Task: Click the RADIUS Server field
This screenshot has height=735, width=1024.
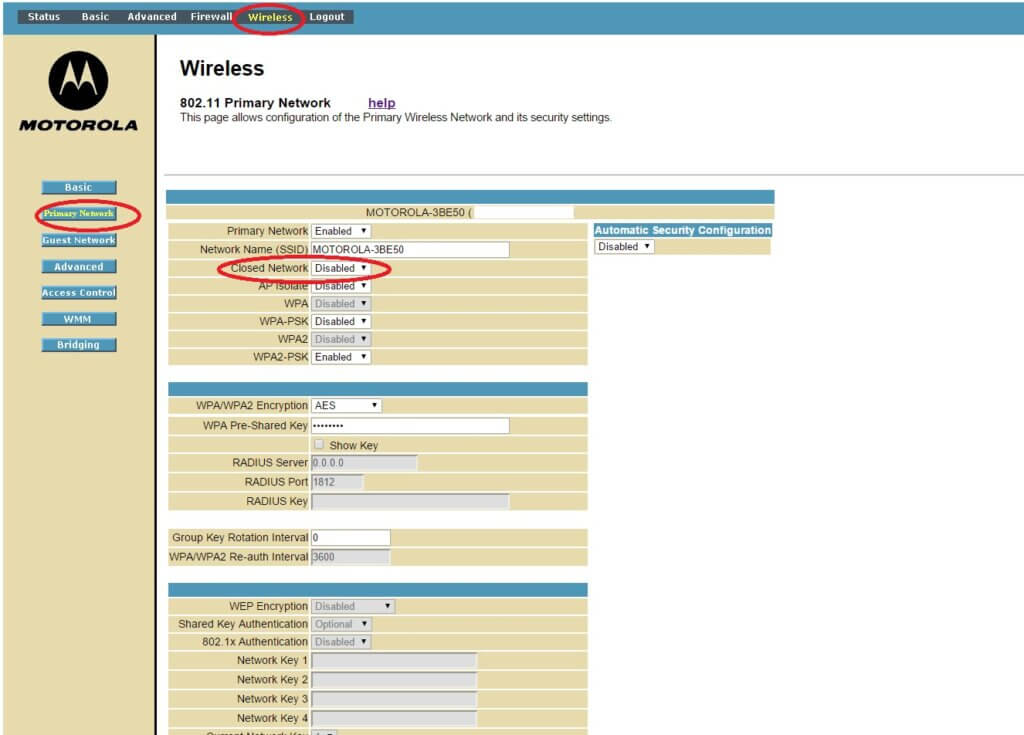Action: pos(364,463)
